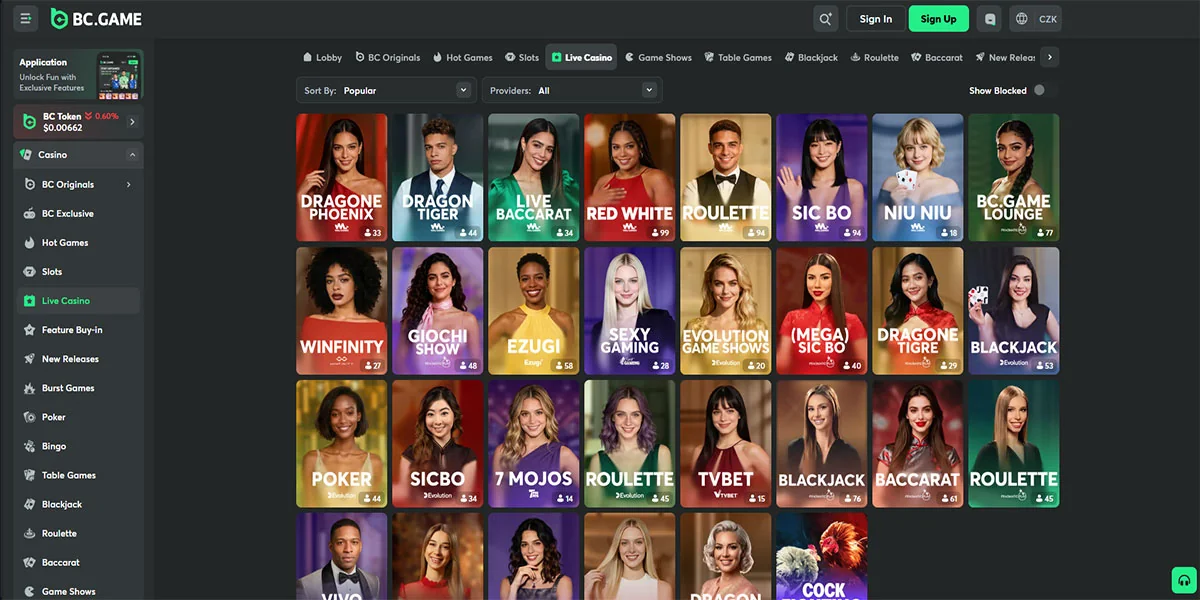Expand the BC Token price chevron
This screenshot has height=600, width=1200.
[132, 122]
